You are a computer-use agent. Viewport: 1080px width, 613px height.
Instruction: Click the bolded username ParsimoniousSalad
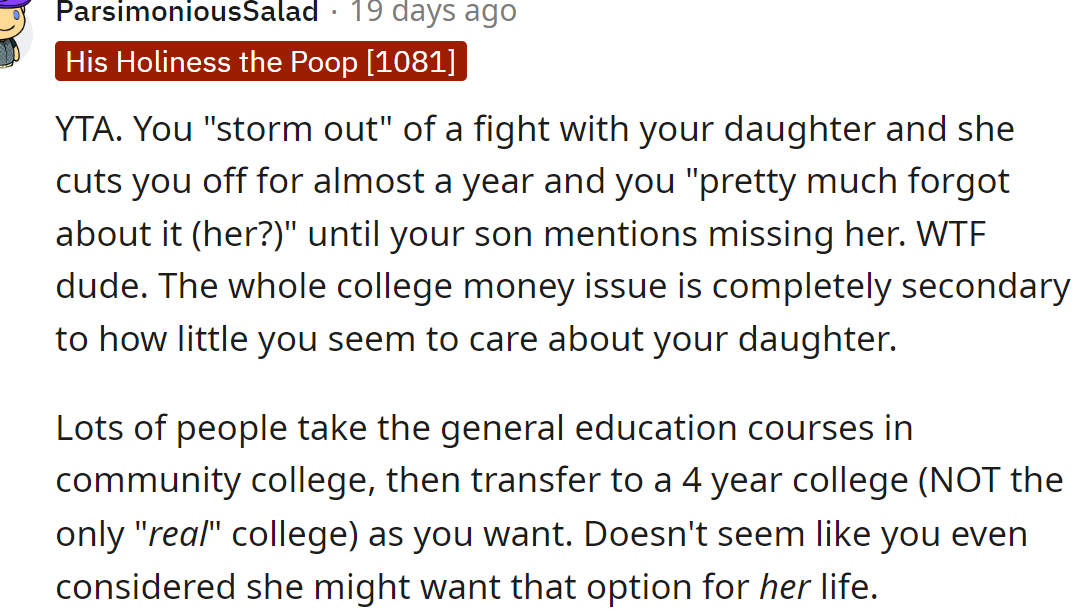tap(186, 13)
